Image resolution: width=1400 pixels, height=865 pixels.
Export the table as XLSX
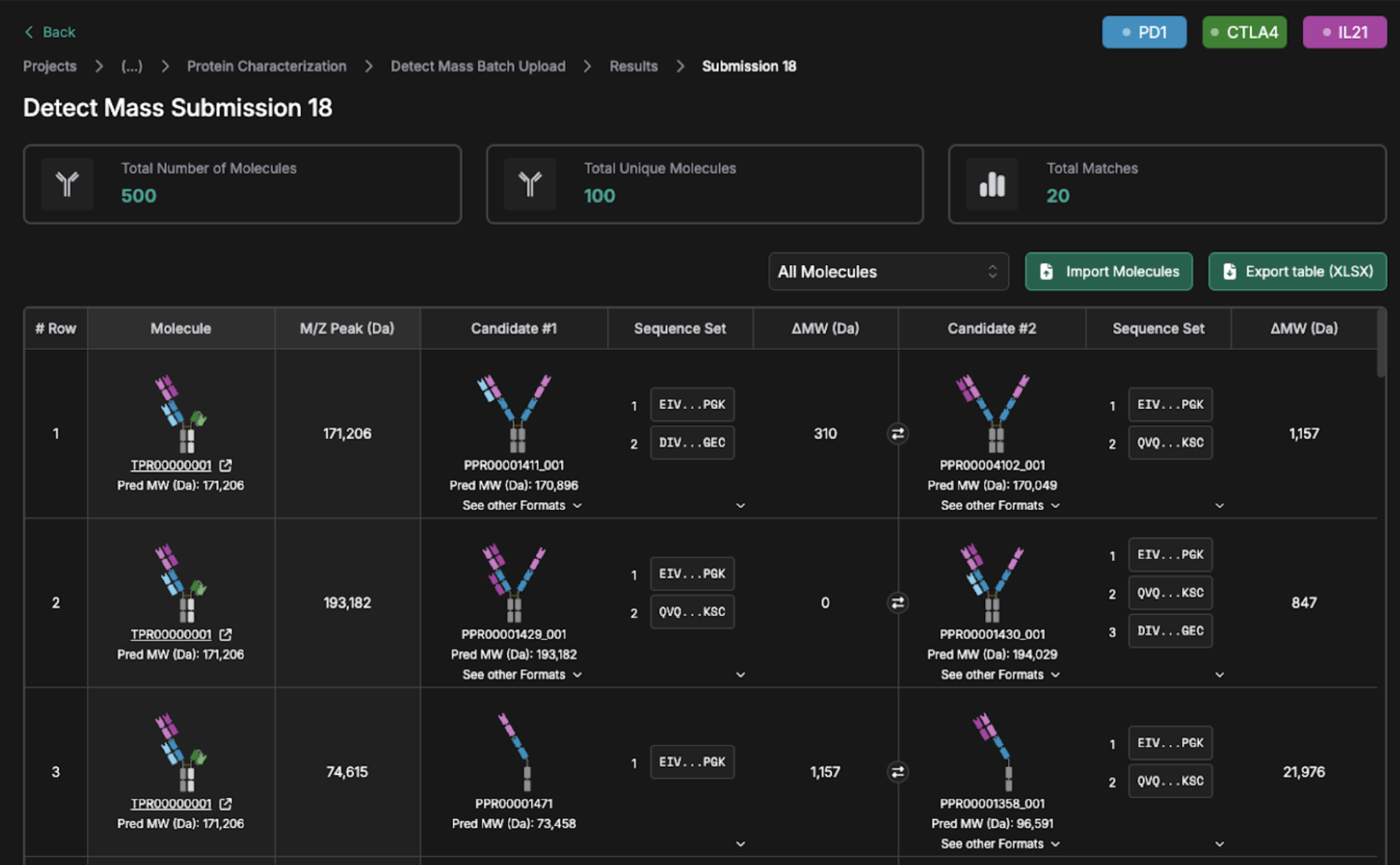(1297, 272)
